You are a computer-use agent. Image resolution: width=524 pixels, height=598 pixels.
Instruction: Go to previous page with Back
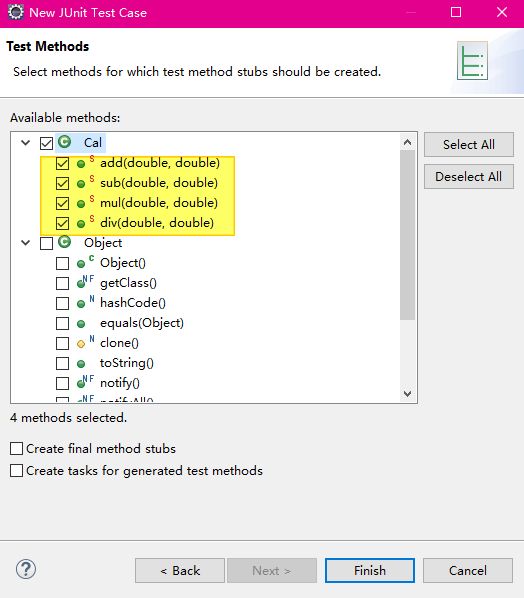click(x=180, y=571)
